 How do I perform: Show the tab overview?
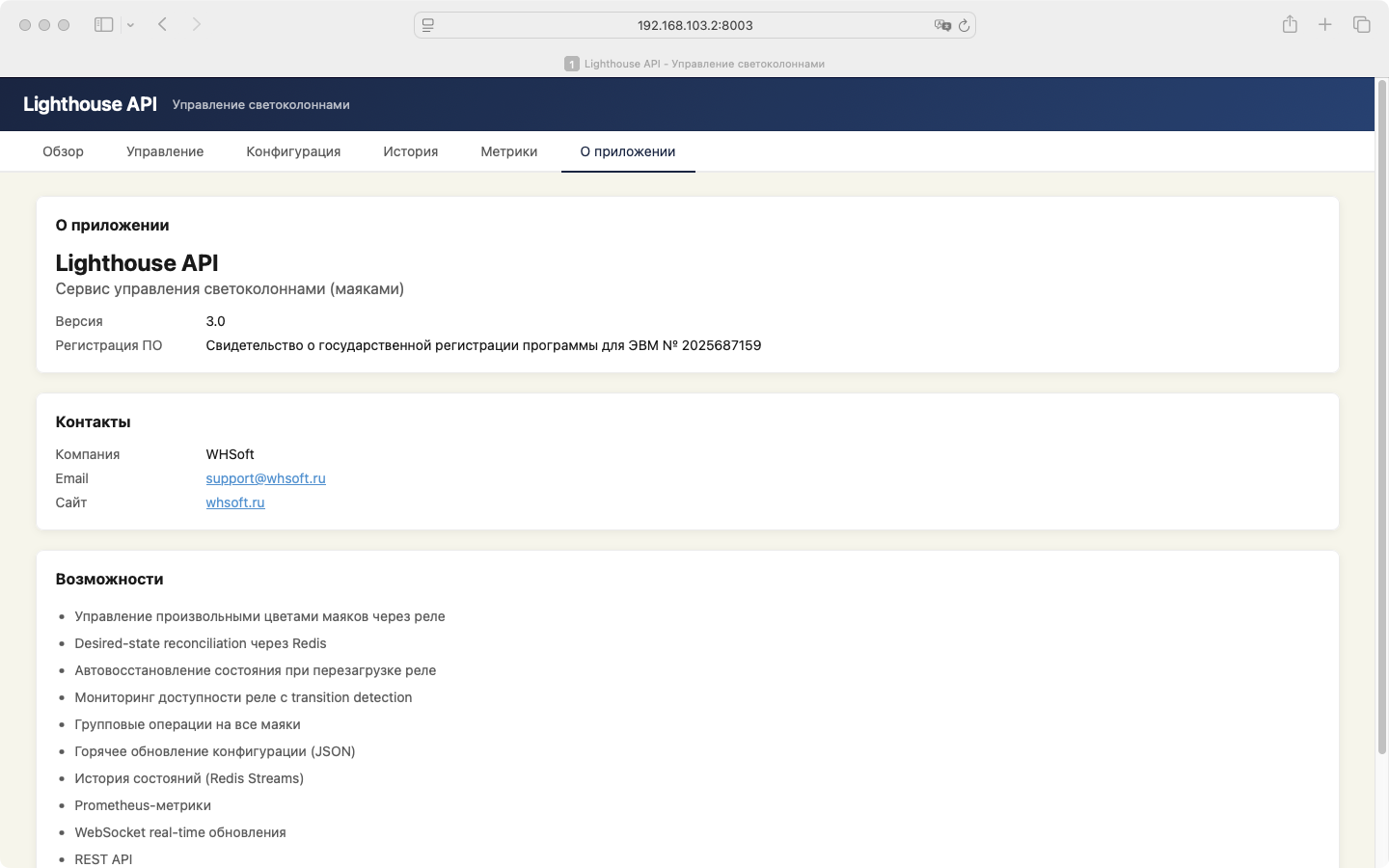pos(1361,24)
